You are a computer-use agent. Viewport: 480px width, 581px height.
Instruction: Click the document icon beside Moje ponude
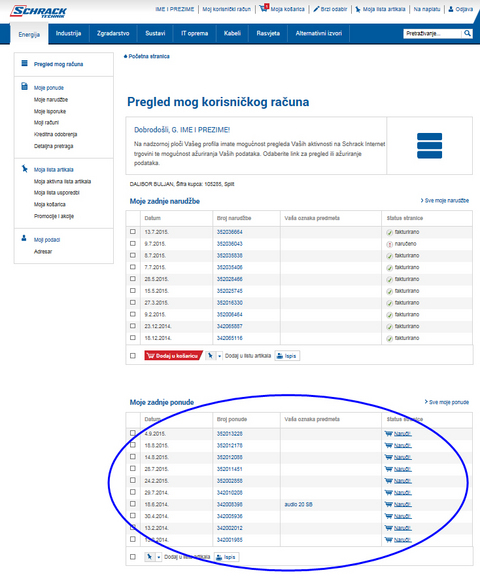(24, 87)
